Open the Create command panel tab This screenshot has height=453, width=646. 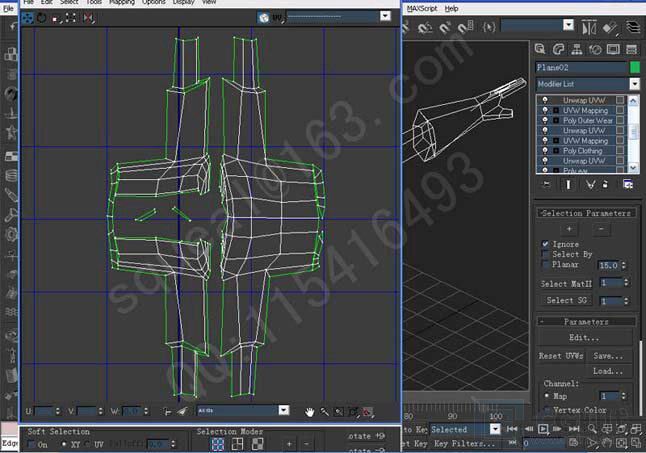[540, 49]
